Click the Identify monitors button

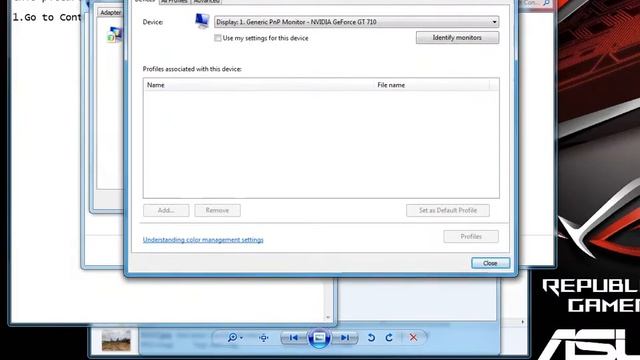point(457,38)
